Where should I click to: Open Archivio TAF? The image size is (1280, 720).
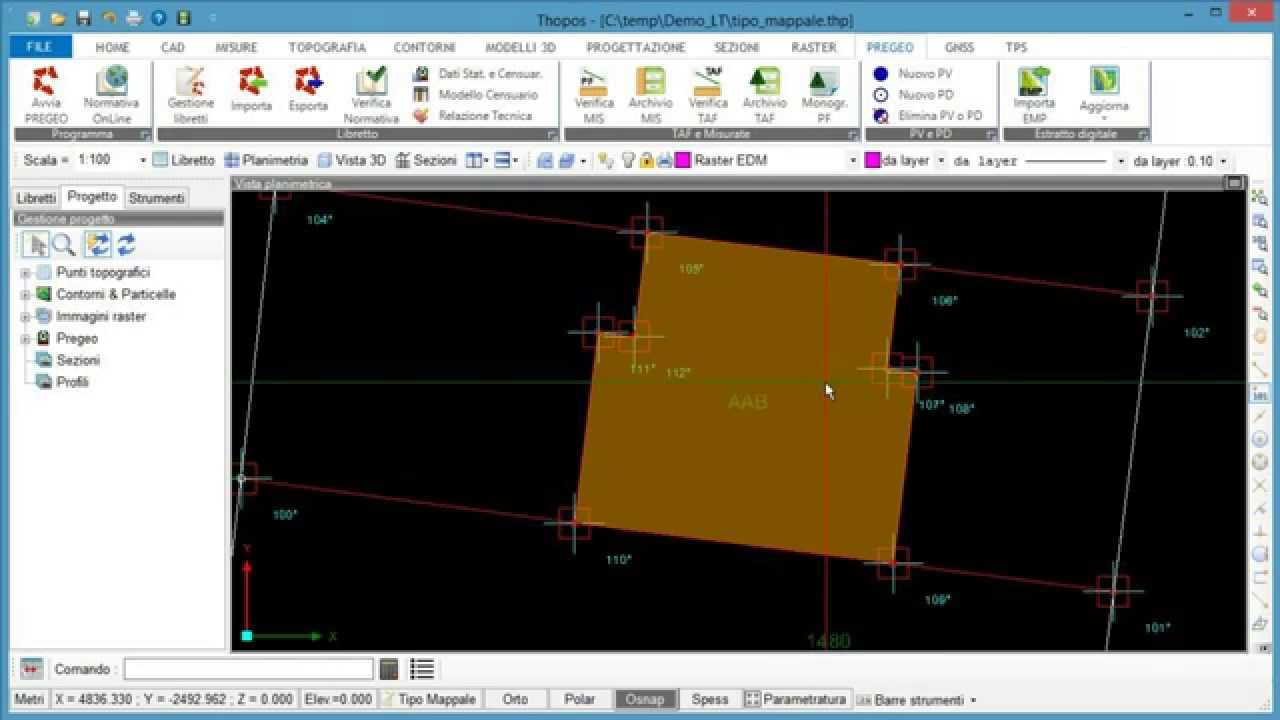(x=764, y=94)
